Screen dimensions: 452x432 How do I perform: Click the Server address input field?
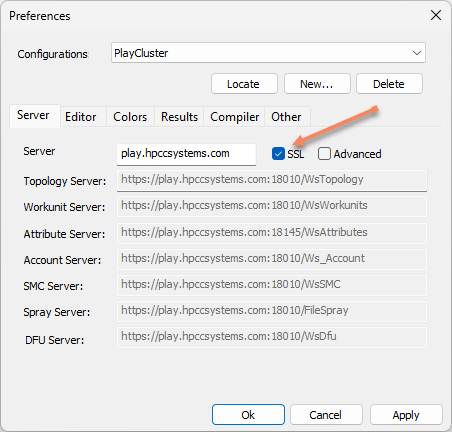coord(186,154)
